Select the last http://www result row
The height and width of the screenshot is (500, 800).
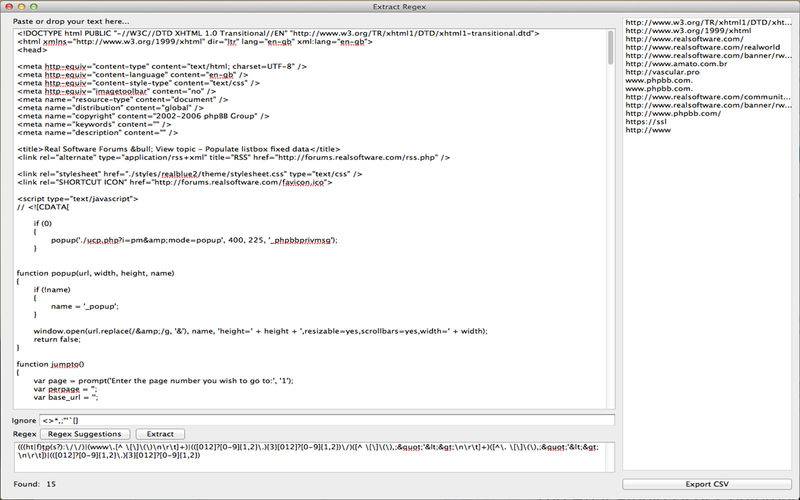click(x=648, y=130)
